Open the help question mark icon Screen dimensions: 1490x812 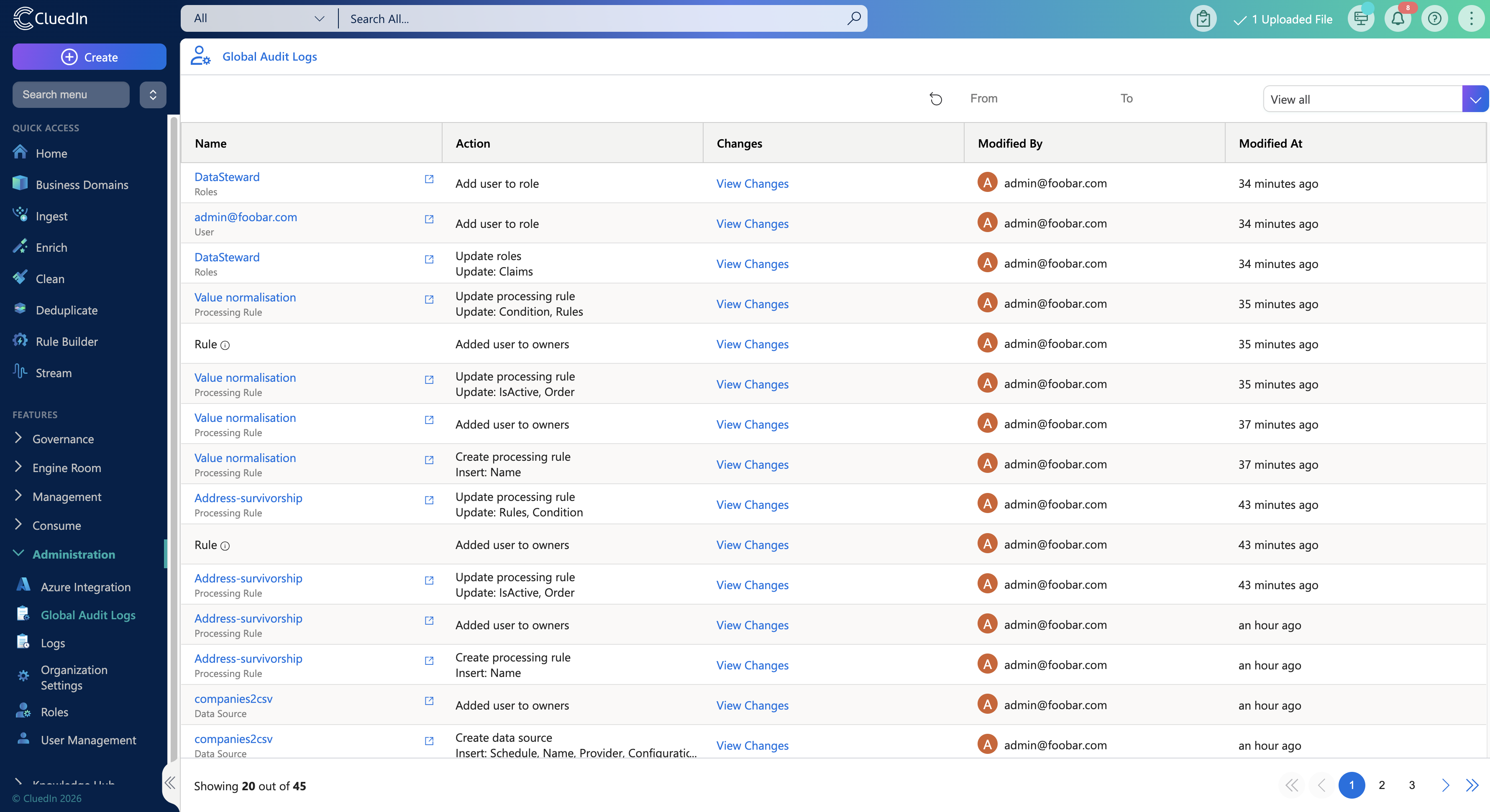(x=1434, y=19)
